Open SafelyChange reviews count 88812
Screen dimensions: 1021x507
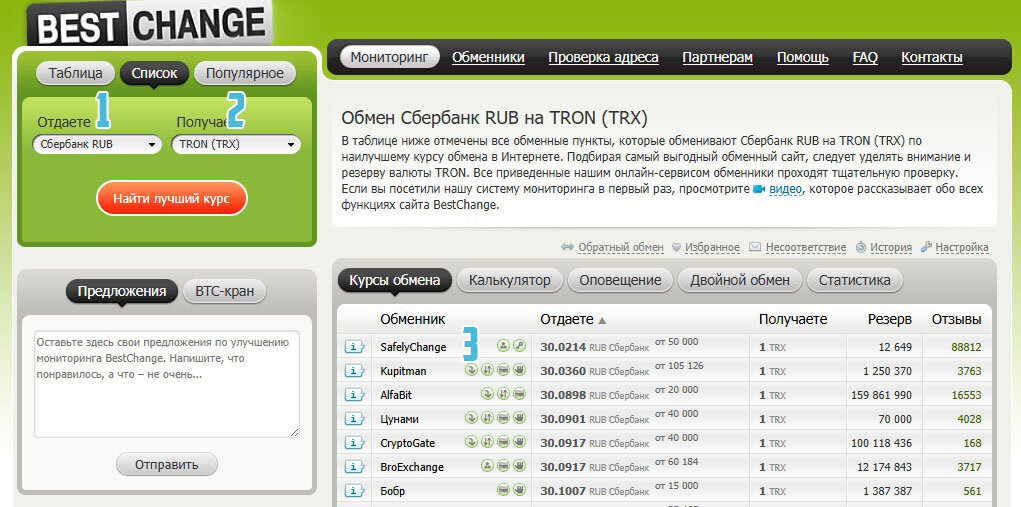point(966,347)
